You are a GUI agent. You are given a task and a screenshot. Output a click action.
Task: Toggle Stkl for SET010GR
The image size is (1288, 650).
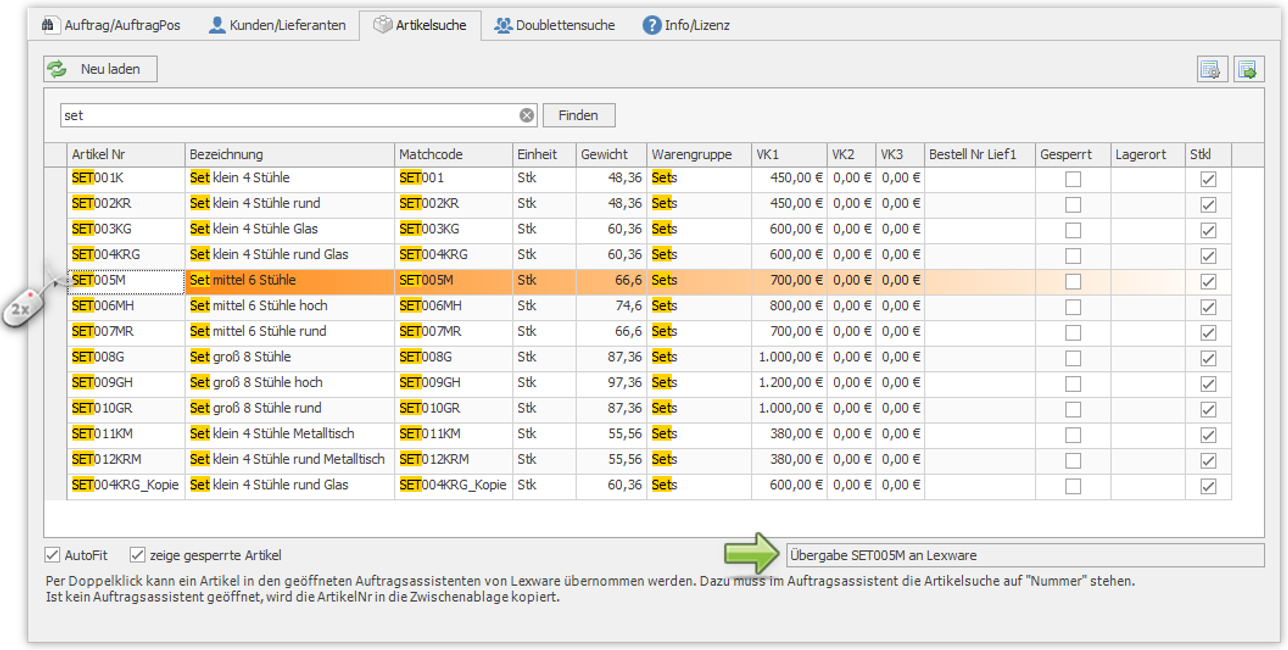1208,409
